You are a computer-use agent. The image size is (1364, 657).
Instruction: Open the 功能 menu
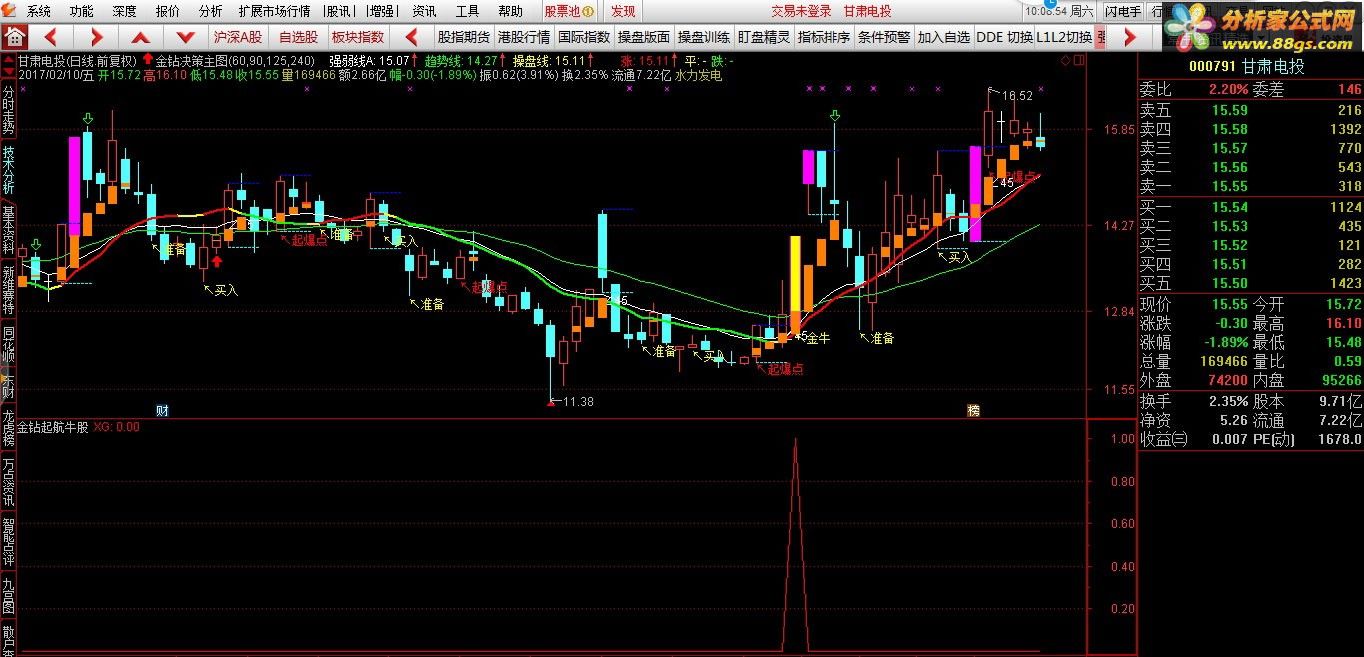pos(81,11)
